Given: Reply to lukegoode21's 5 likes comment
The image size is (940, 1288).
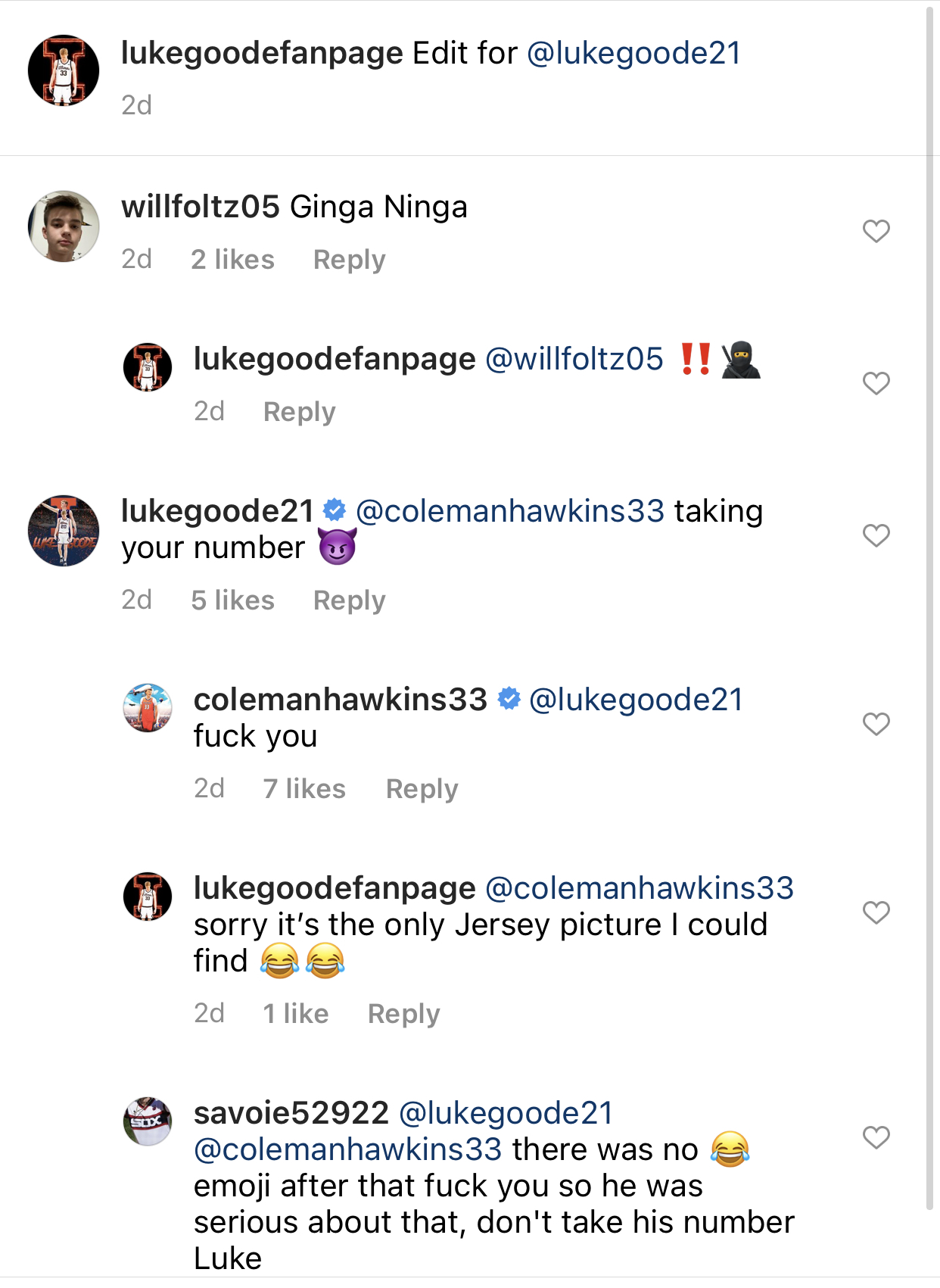Looking at the screenshot, I should click(x=349, y=600).
